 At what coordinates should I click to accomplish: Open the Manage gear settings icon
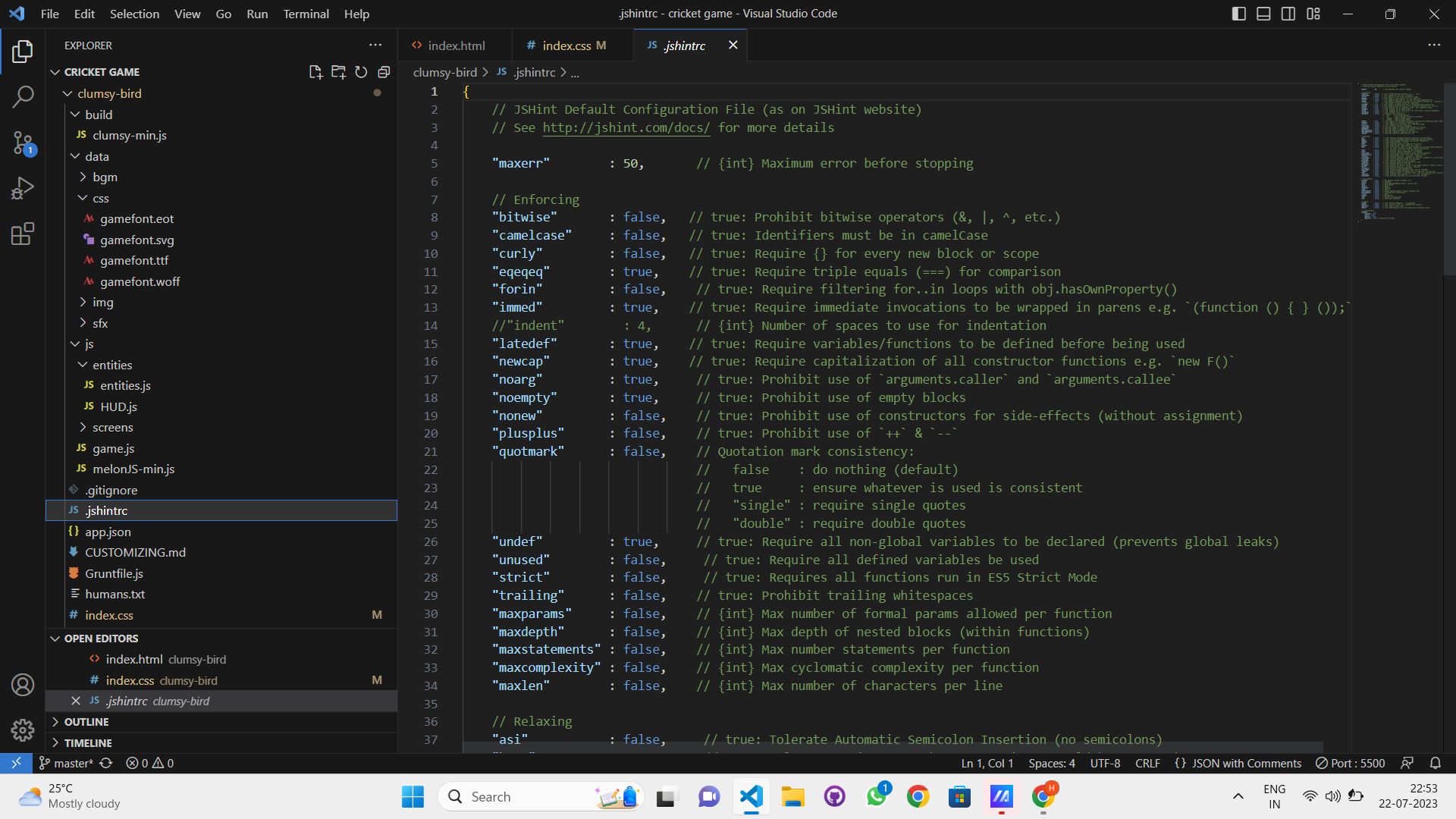click(23, 730)
